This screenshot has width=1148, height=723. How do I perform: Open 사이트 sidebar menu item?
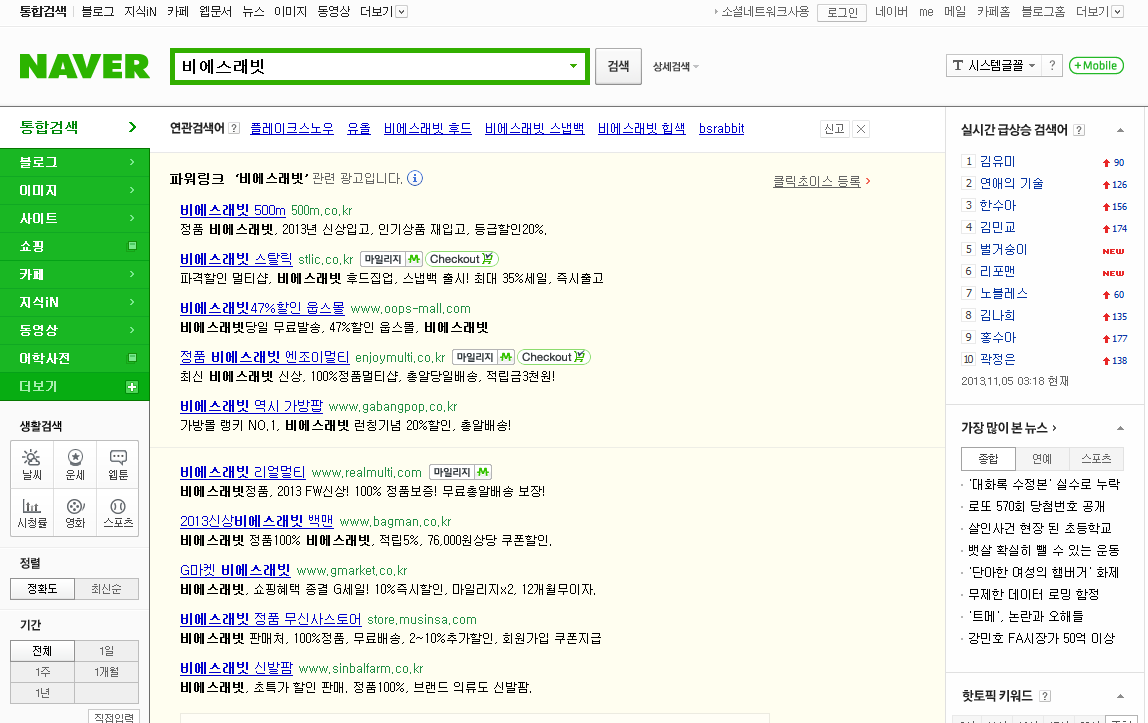[x=75, y=218]
